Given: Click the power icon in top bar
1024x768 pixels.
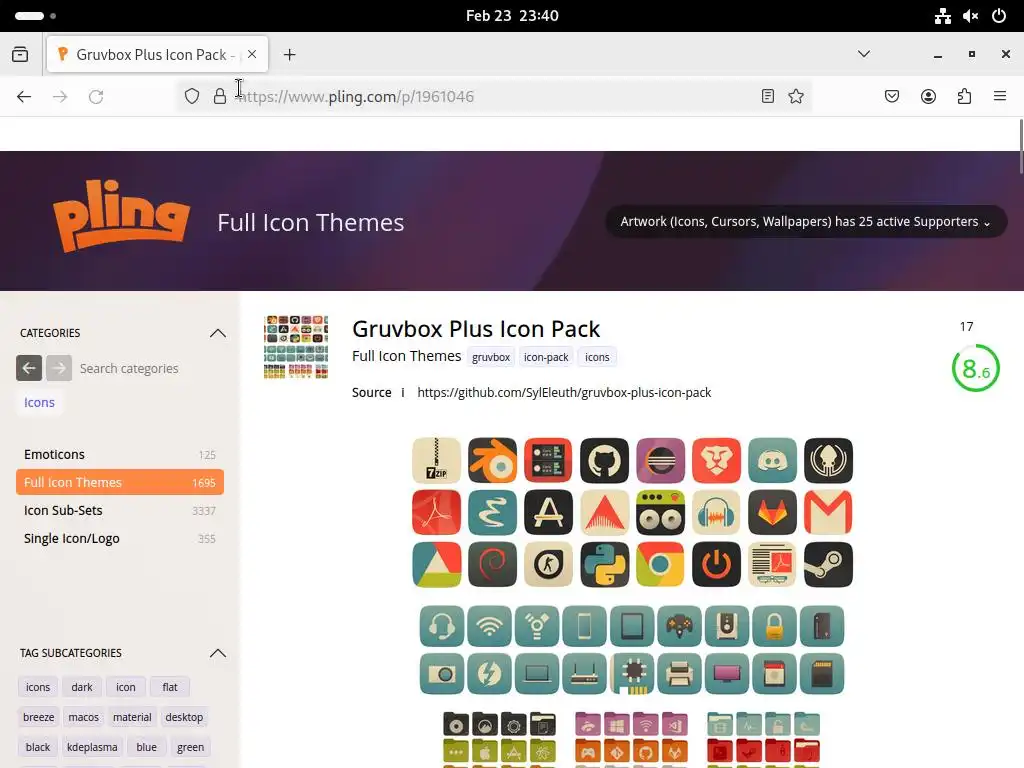Looking at the screenshot, I should coord(999,16).
